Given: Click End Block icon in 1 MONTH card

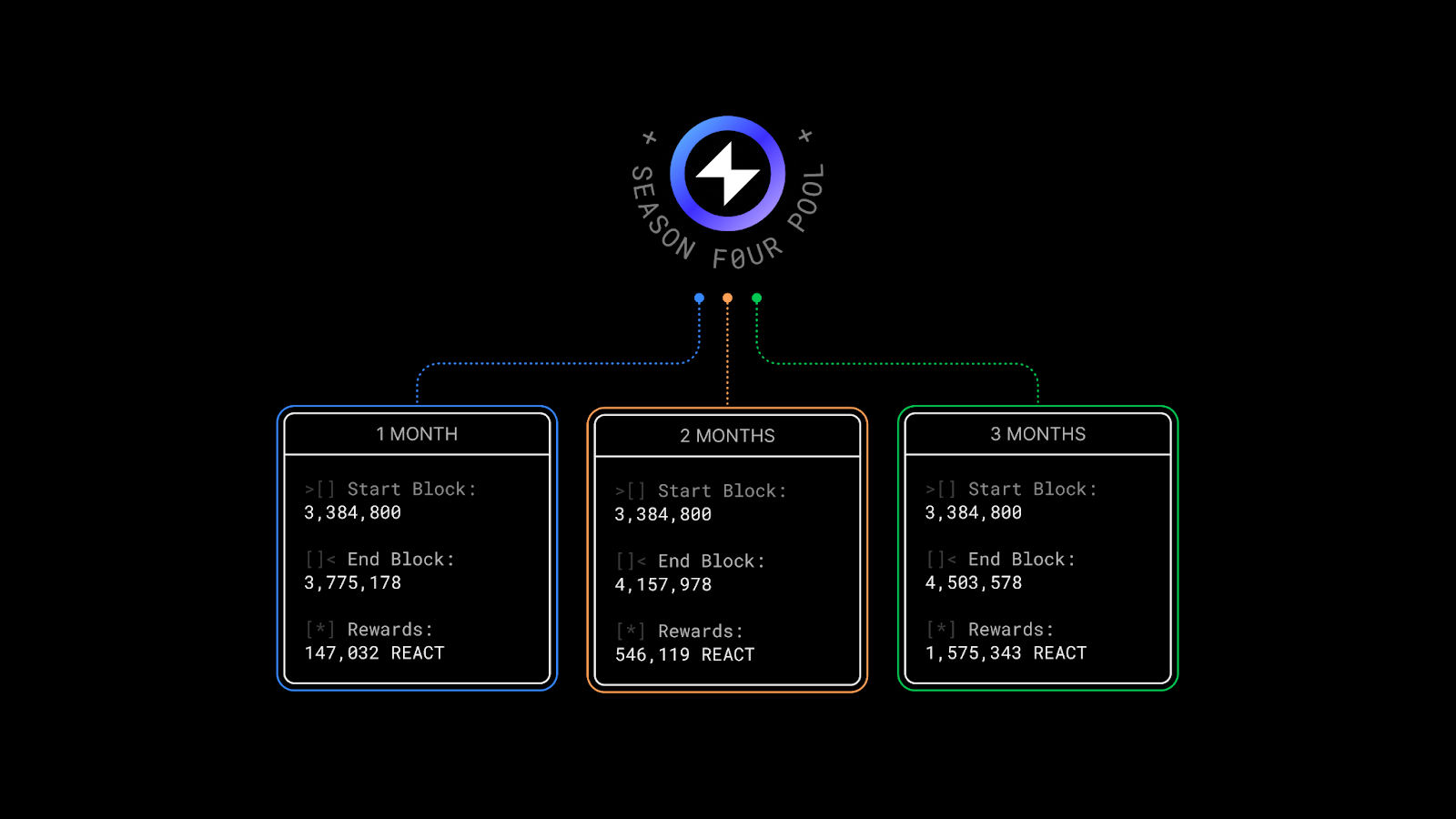Looking at the screenshot, I should tap(320, 560).
